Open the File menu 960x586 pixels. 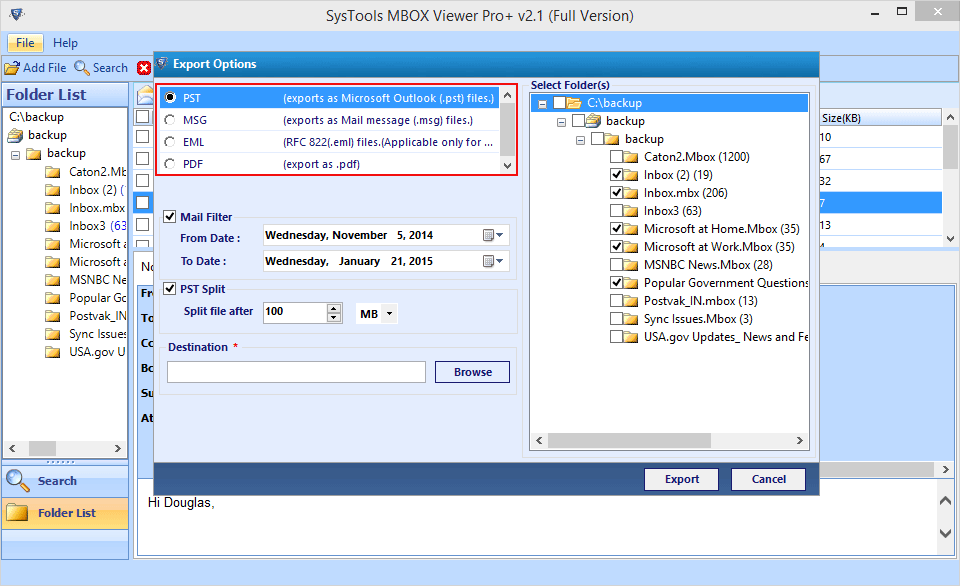25,43
